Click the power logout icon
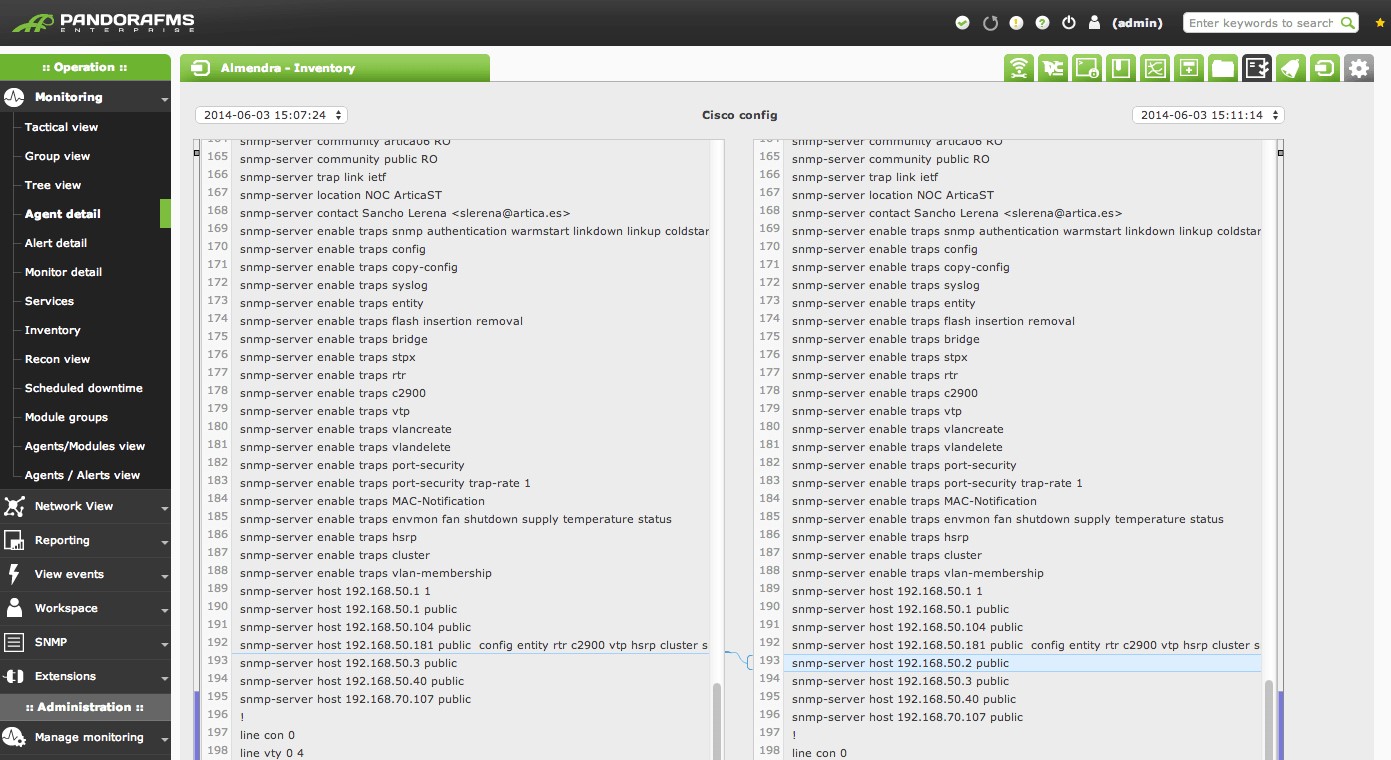 1068,23
